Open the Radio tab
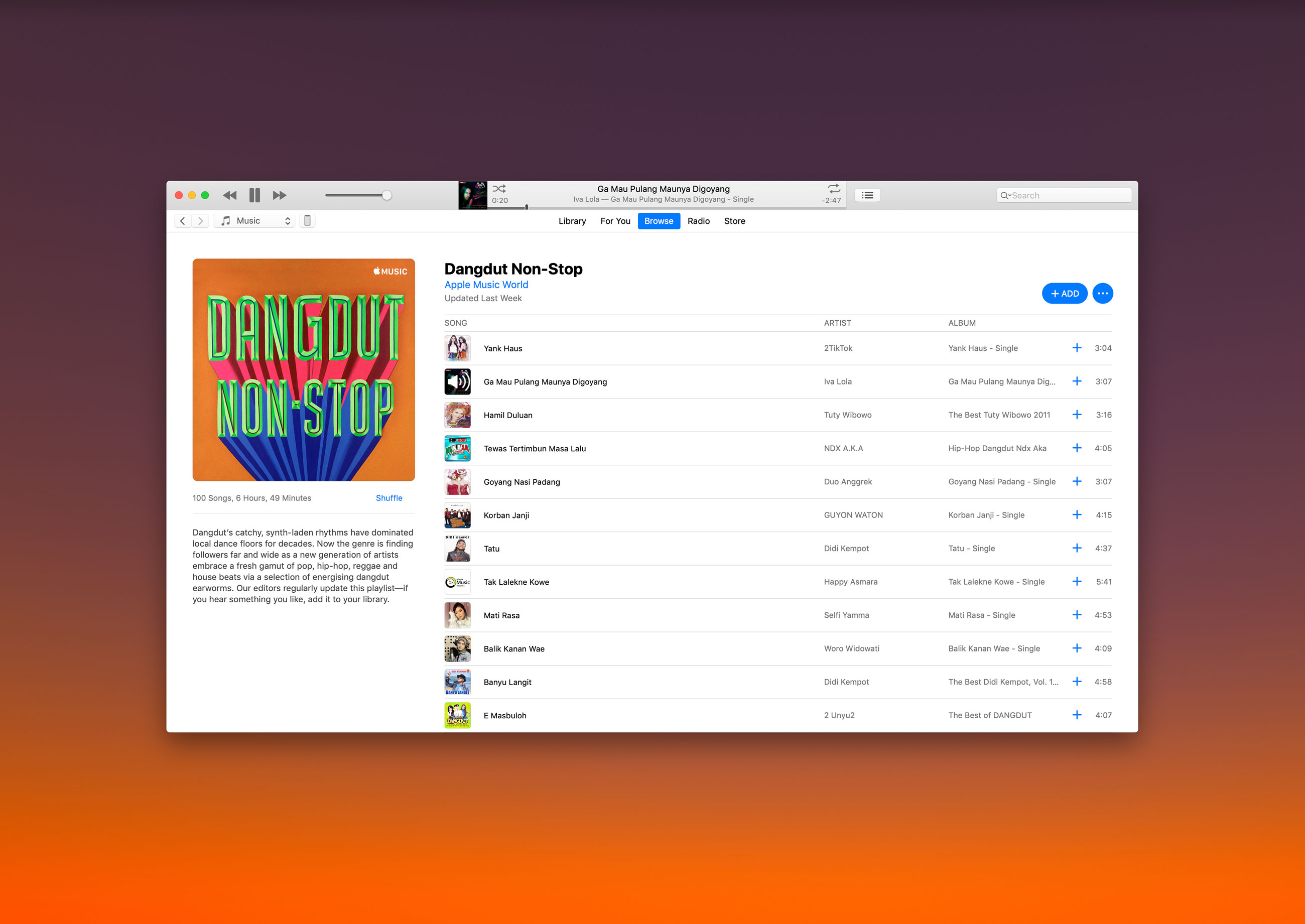 click(698, 221)
